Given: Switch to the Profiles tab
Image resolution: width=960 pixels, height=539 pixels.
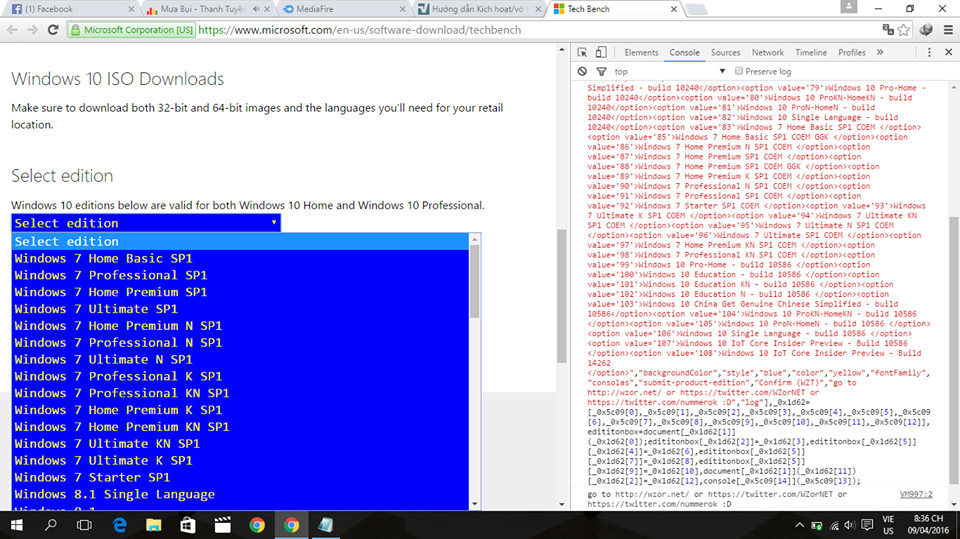Looking at the screenshot, I should click(x=852, y=53).
